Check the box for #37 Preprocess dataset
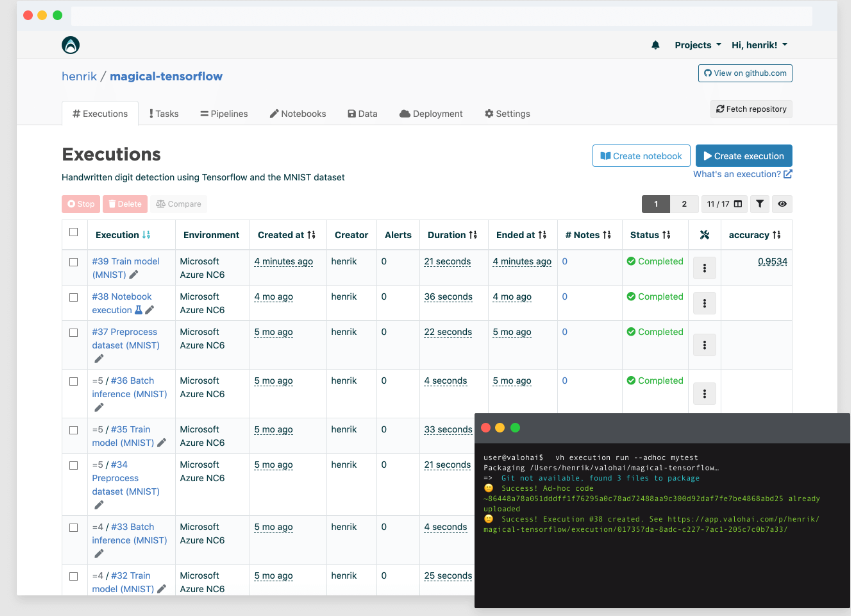Viewport: 851px width, 616px height. pos(74,333)
